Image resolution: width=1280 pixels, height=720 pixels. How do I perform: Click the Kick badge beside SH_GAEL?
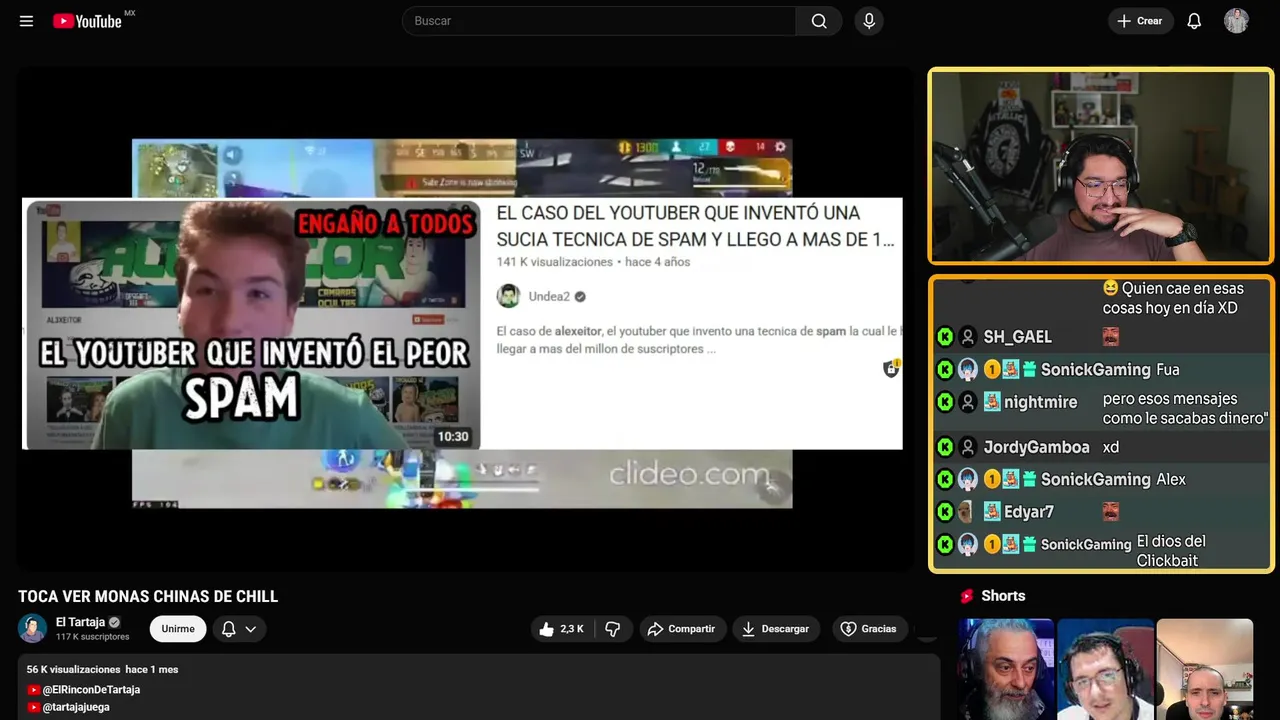click(x=945, y=337)
